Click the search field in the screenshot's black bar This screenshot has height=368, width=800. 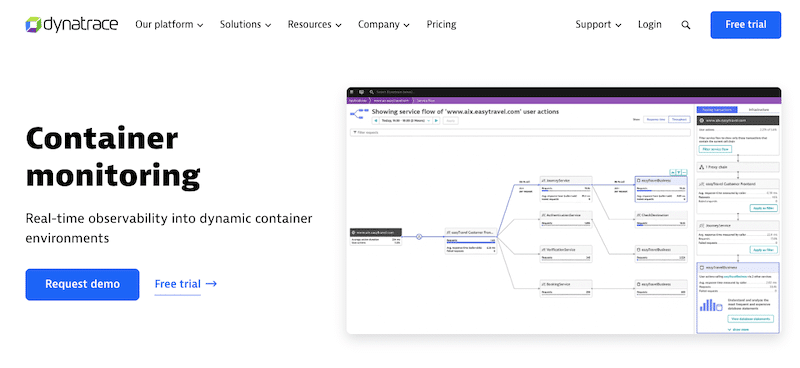395,92
